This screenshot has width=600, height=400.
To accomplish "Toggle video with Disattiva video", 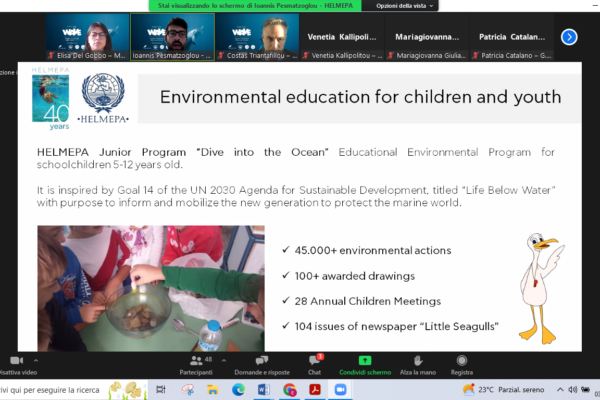I will pyautogui.click(x=16, y=364).
